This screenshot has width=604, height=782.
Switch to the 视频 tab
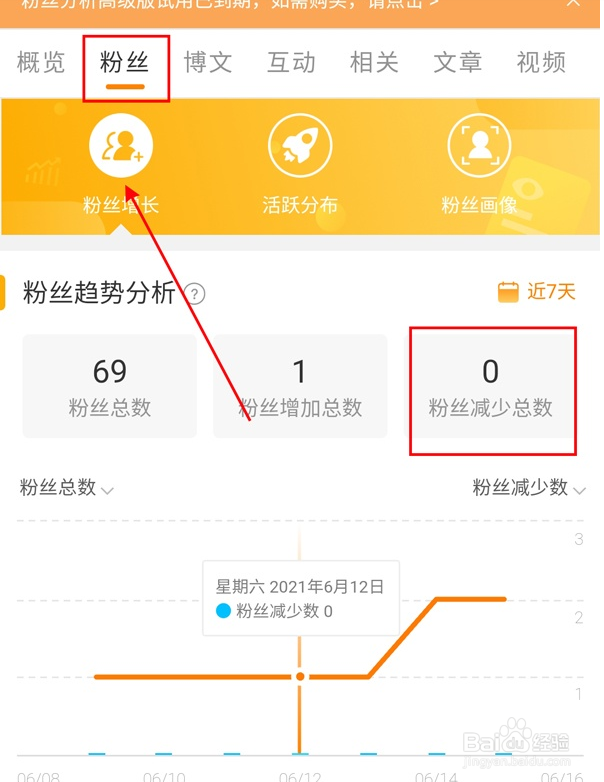point(541,63)
